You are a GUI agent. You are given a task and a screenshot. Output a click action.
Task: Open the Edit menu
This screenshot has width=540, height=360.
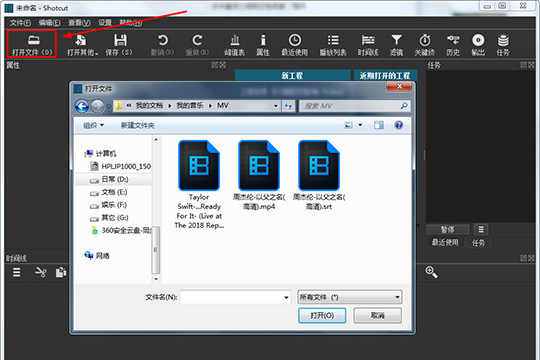point(50,23)
